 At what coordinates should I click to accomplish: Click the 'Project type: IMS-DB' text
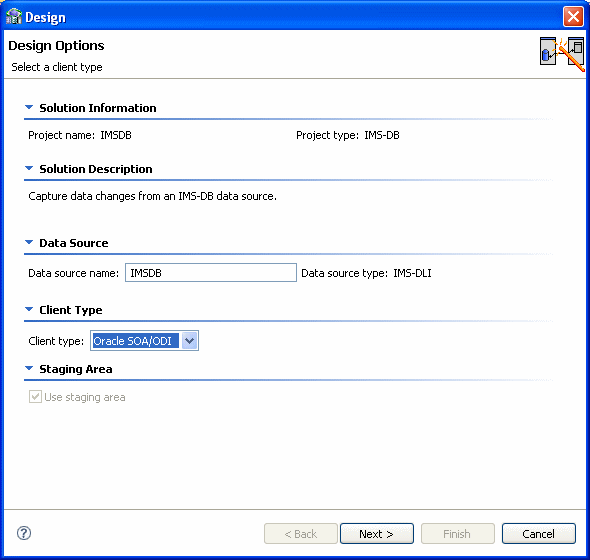(x=348, y=135)
